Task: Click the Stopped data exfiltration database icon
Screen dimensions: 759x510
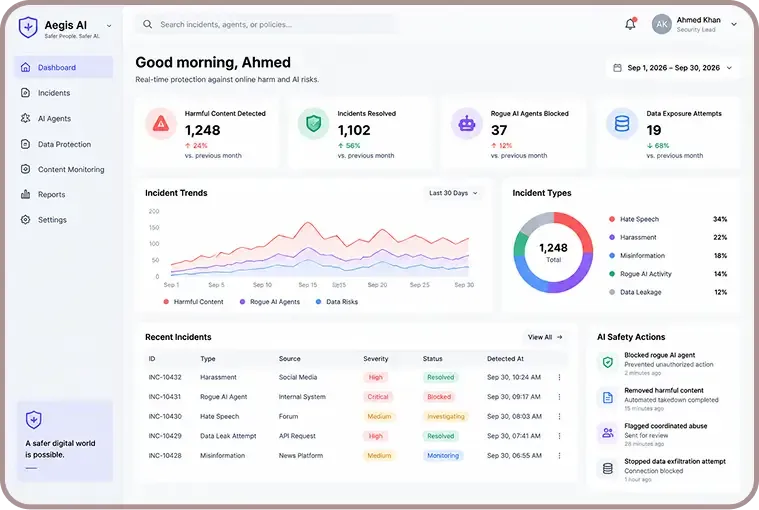Action: coord(608,468)
